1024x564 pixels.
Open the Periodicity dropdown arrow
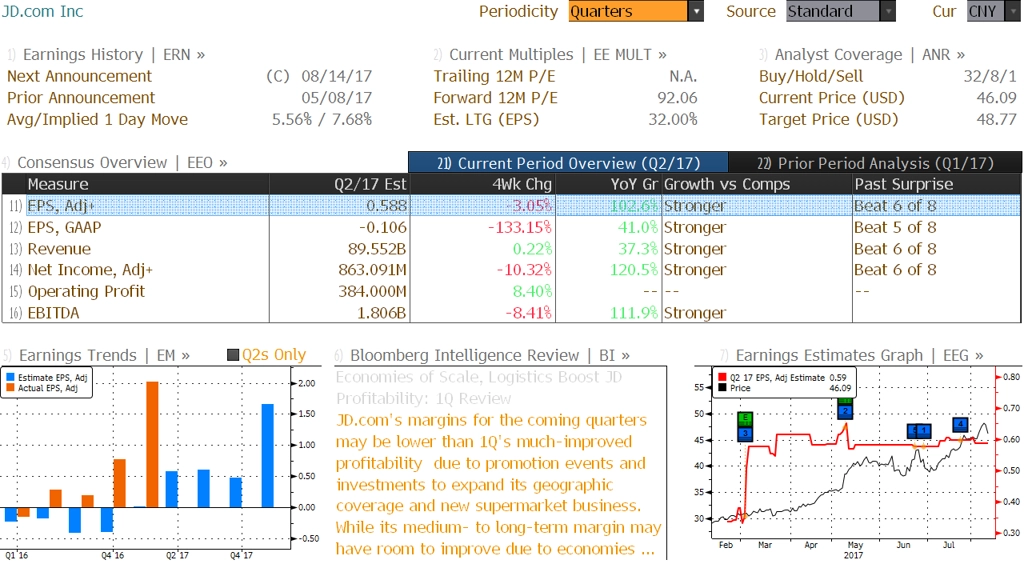click(696, 11)
